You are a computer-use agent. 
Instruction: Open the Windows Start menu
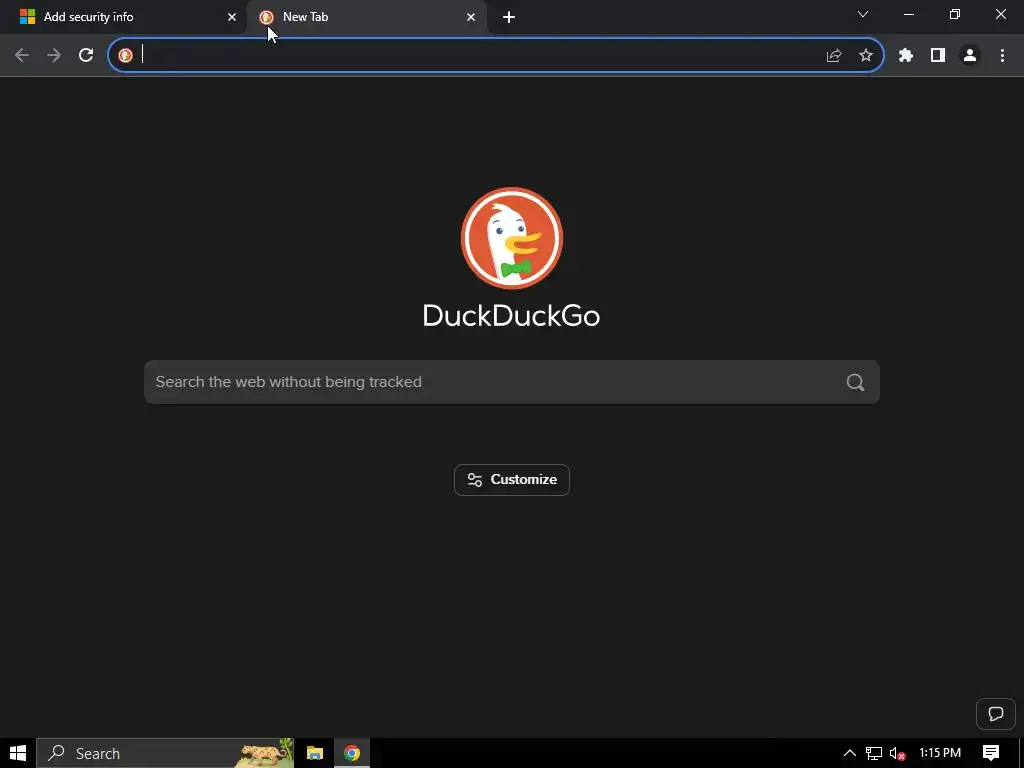tap(18, 753)
